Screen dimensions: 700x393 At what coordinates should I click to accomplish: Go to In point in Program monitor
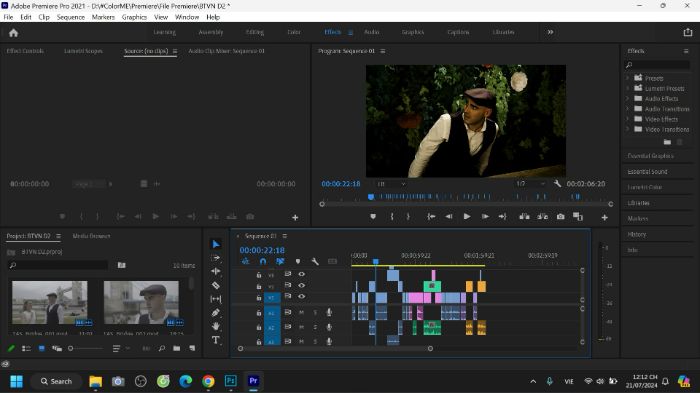coord(431,217)
